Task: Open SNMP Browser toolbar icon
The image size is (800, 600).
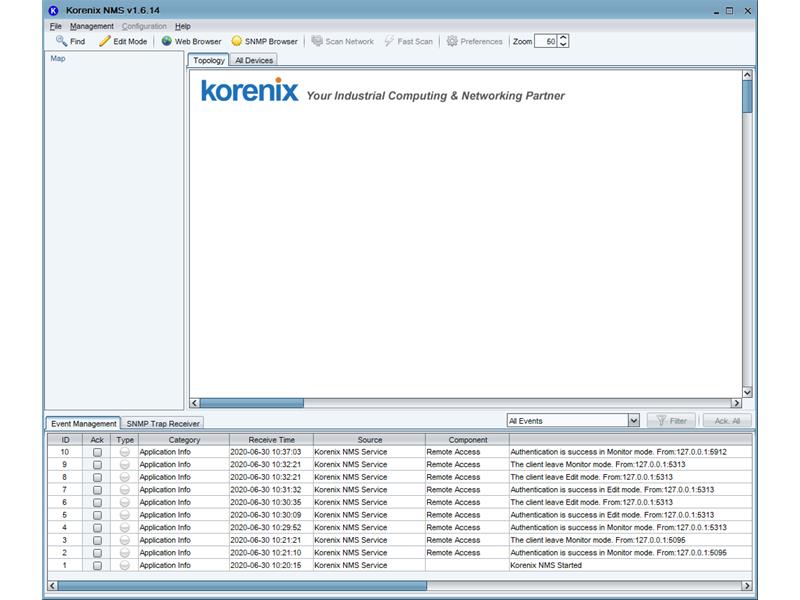Action: 236,41
